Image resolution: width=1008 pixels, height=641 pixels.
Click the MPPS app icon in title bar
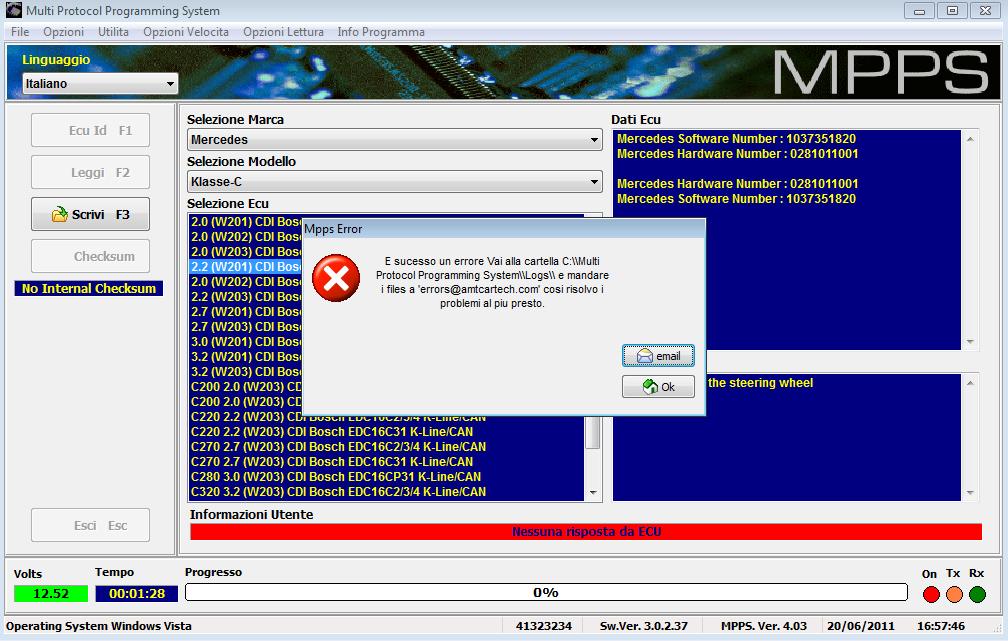14,10
